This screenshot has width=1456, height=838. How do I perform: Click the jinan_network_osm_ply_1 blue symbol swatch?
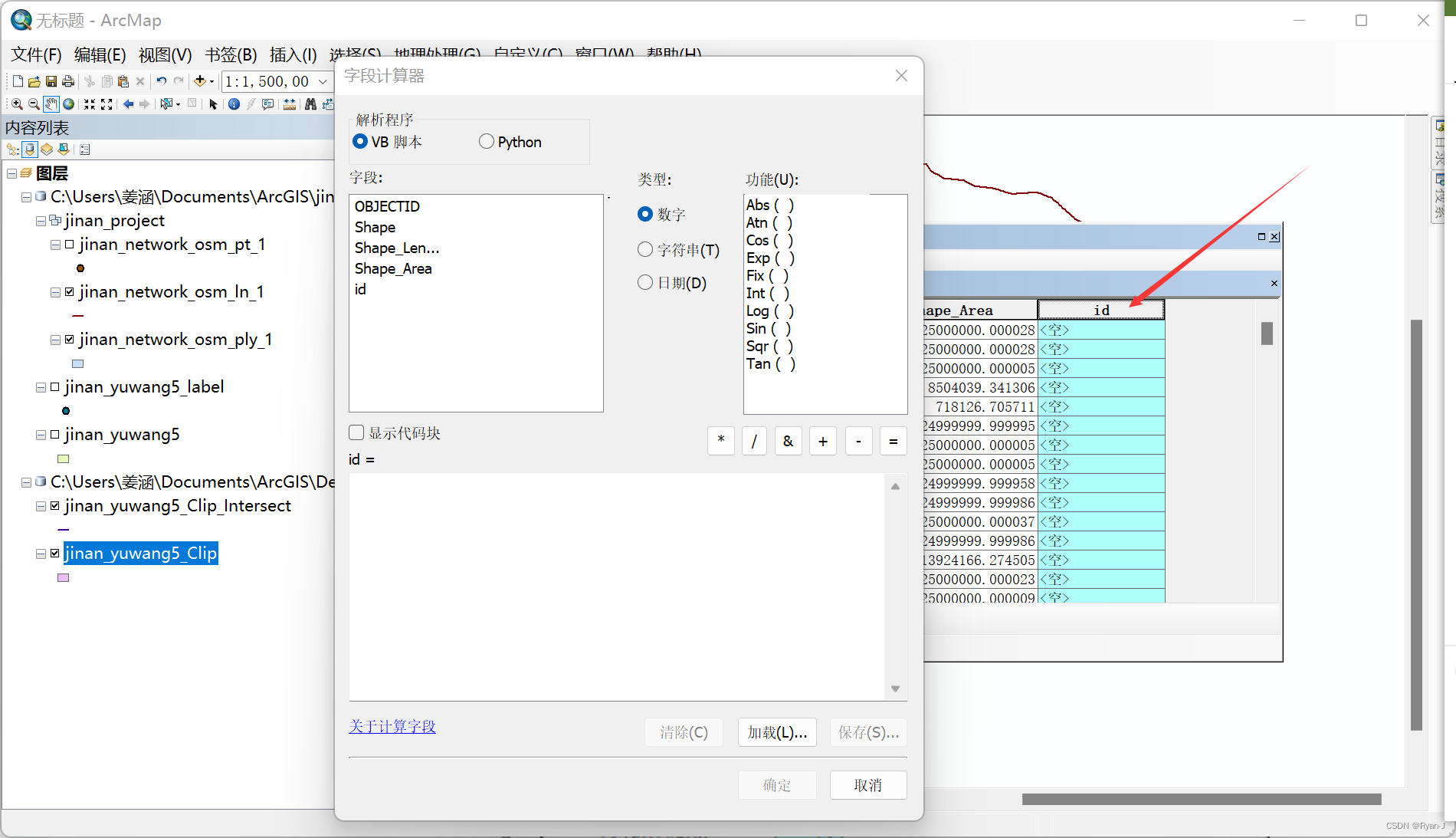point(77,363)
